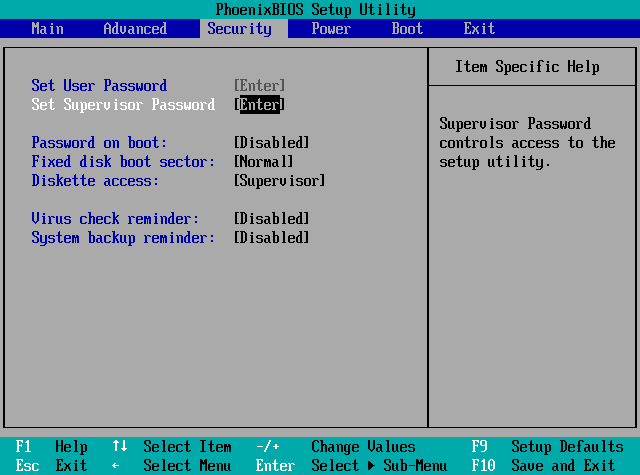Click the Item Specific Help header
The height and width of the screenshot is (475, 640).
point(527,67)
